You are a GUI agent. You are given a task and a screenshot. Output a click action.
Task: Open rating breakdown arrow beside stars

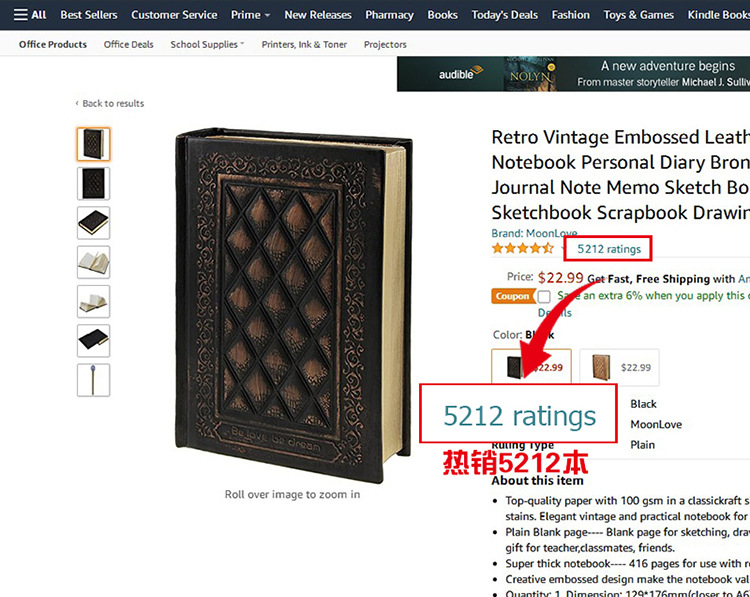(561, 249)
